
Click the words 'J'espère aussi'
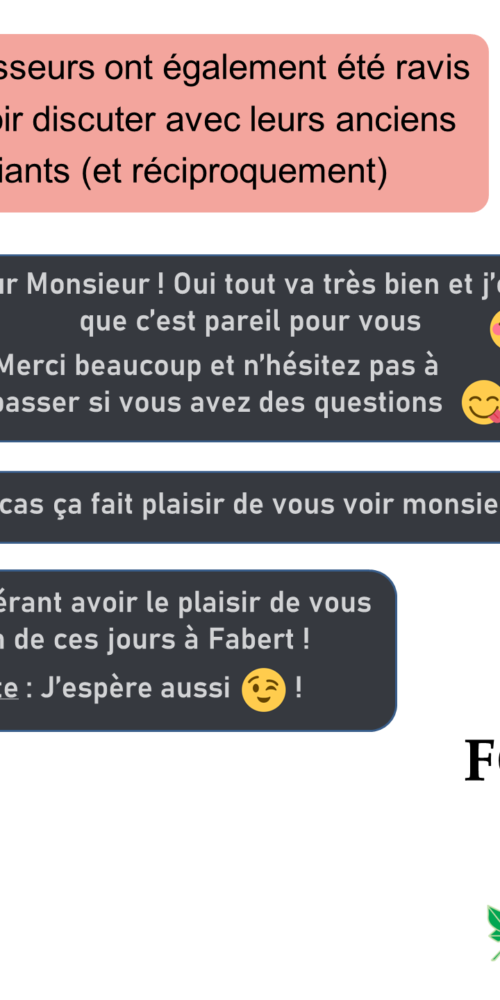click(135, 688)
